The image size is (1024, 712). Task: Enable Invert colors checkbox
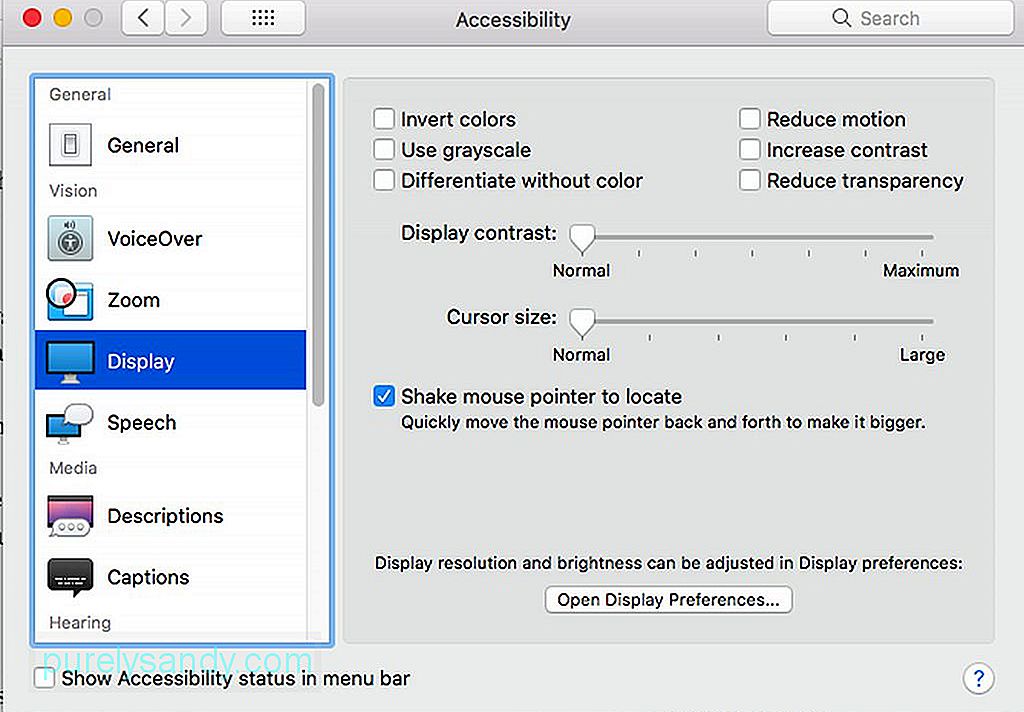point(384,119)
